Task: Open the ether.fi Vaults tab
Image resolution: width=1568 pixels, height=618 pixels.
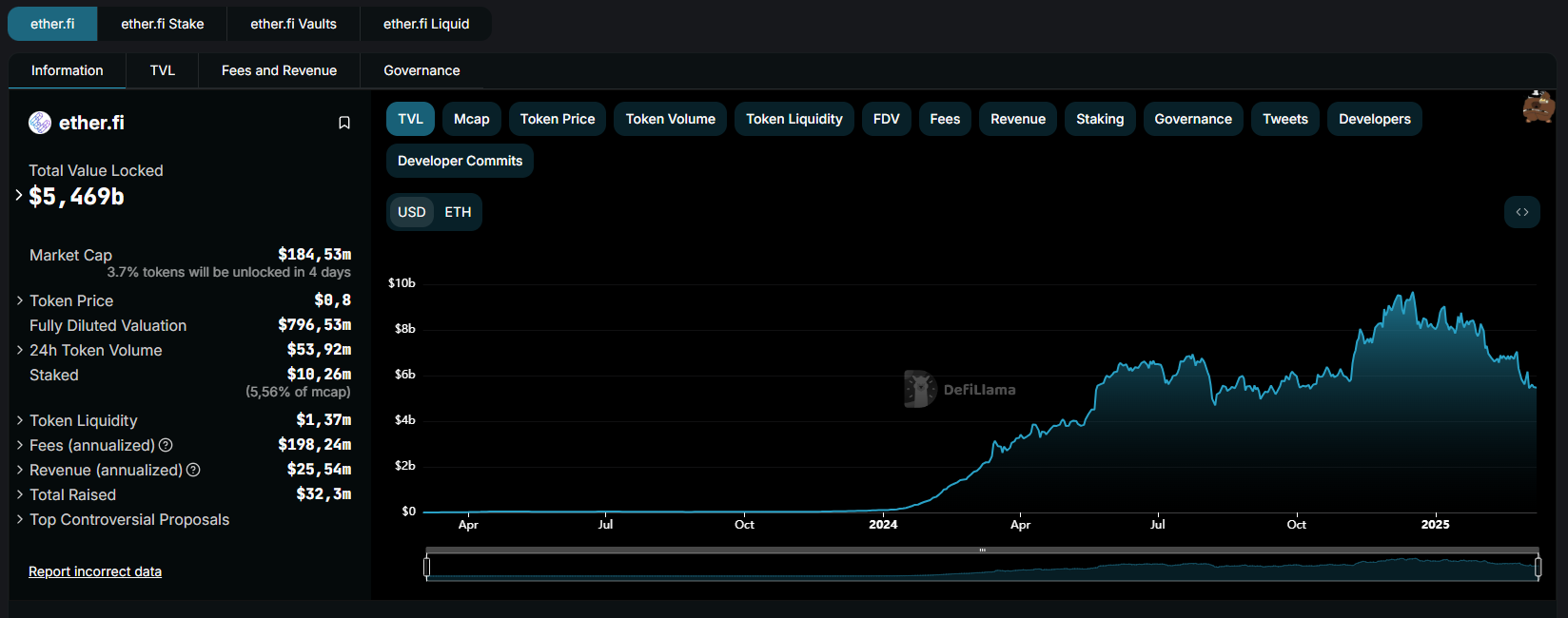Action: pyautogui.click(x=293, y=24)
